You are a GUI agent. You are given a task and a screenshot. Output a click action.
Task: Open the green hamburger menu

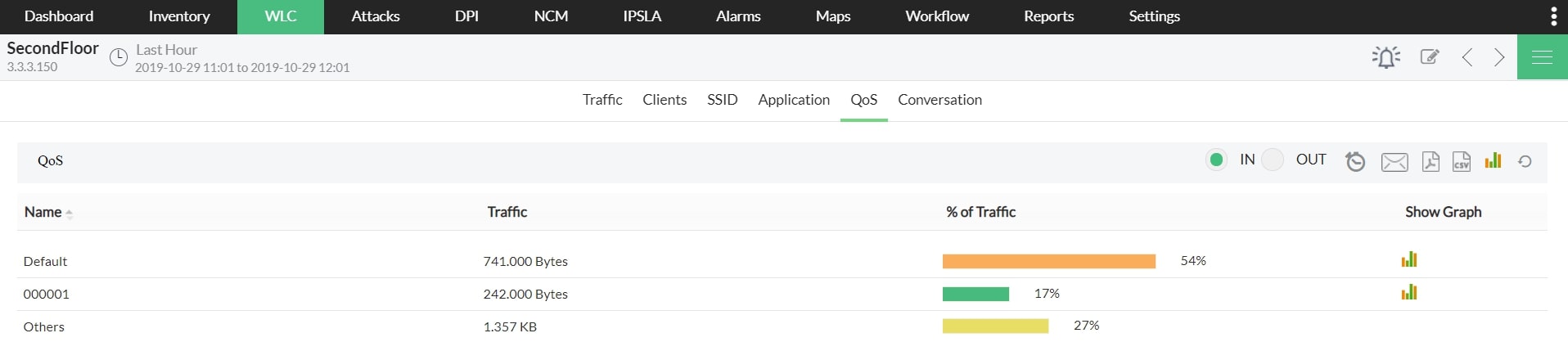[1542, 57]
